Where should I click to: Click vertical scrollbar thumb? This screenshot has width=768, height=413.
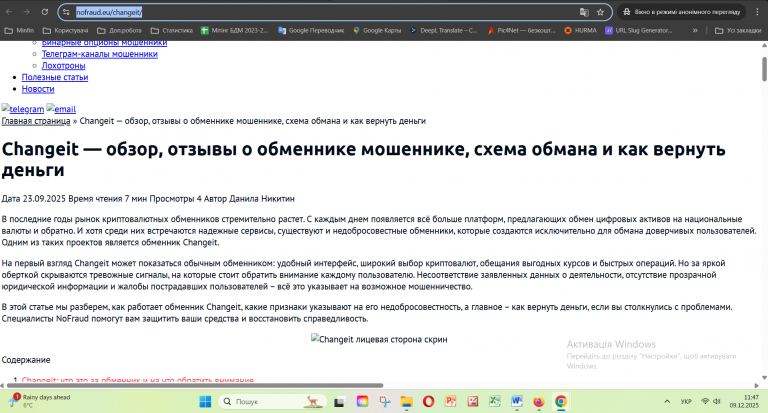[764, 69]
